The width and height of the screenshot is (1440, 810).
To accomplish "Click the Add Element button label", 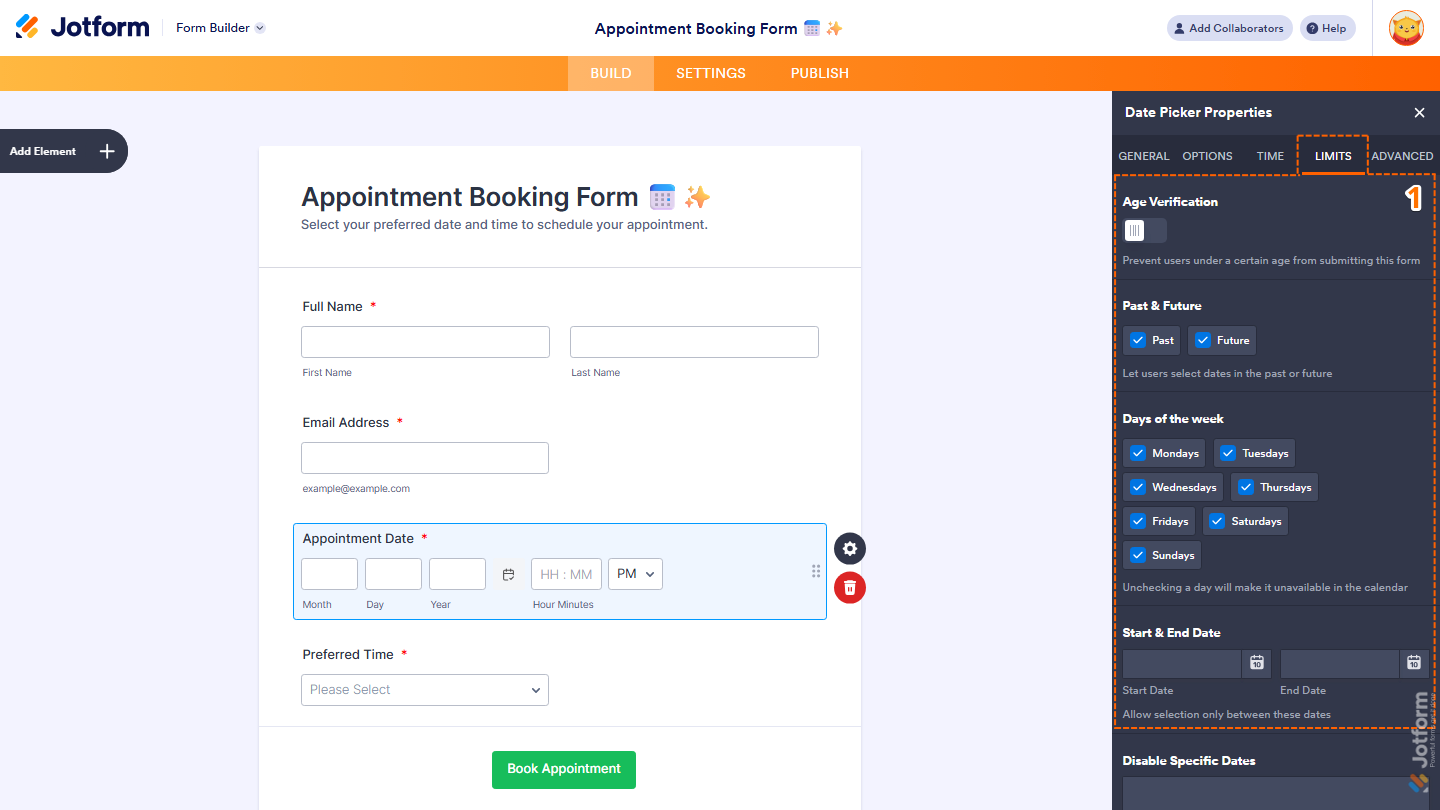I will 43,151.
